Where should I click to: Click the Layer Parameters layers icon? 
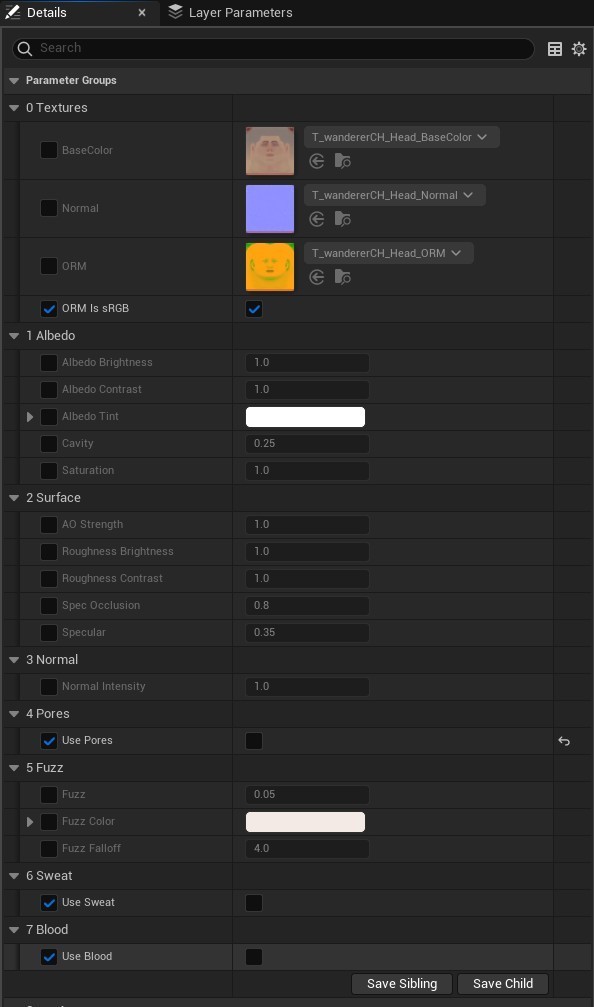[x=175, y=12]
